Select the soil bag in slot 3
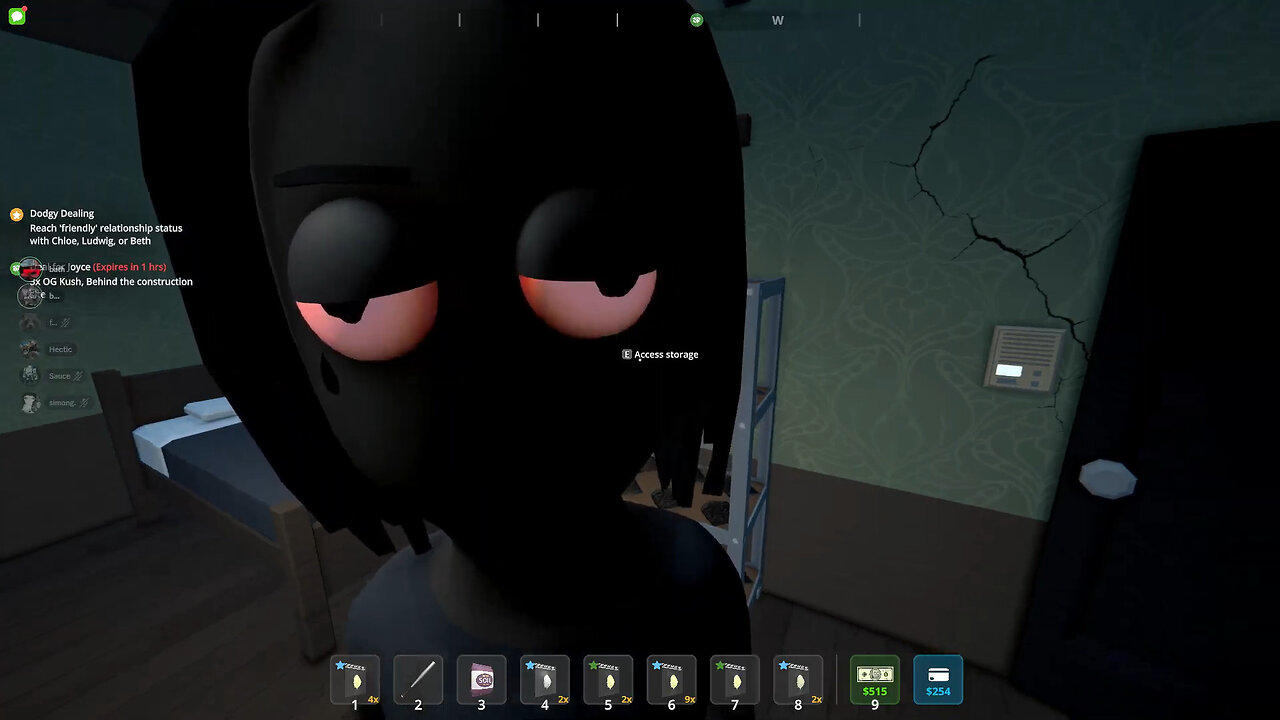 (482, 680)
